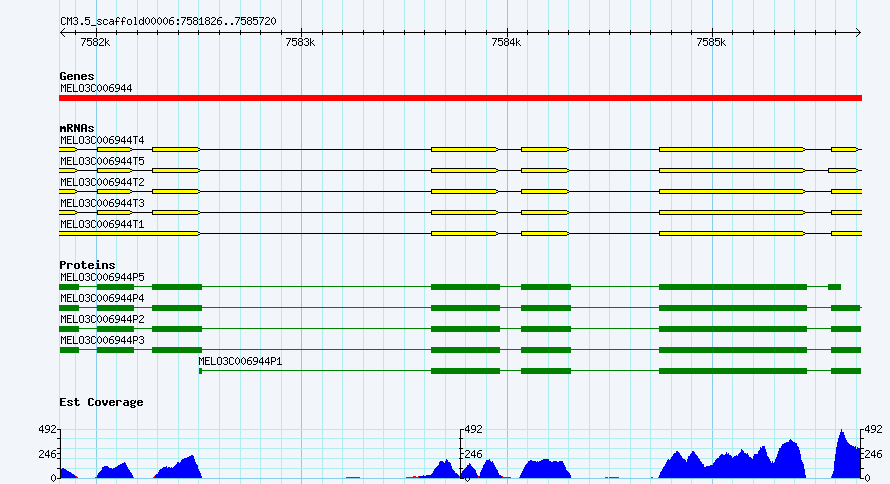Select the MELO3C006944P1 protein label

point(240,361)
